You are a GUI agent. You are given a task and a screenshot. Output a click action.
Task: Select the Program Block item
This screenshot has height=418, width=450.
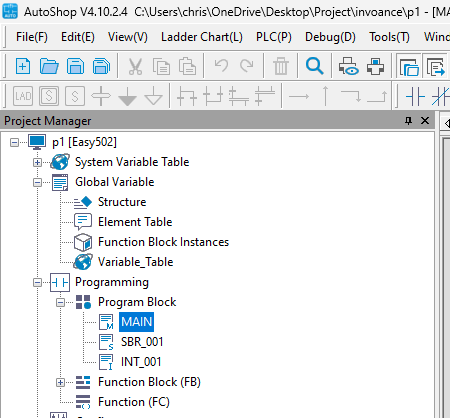tap(137, 302)
